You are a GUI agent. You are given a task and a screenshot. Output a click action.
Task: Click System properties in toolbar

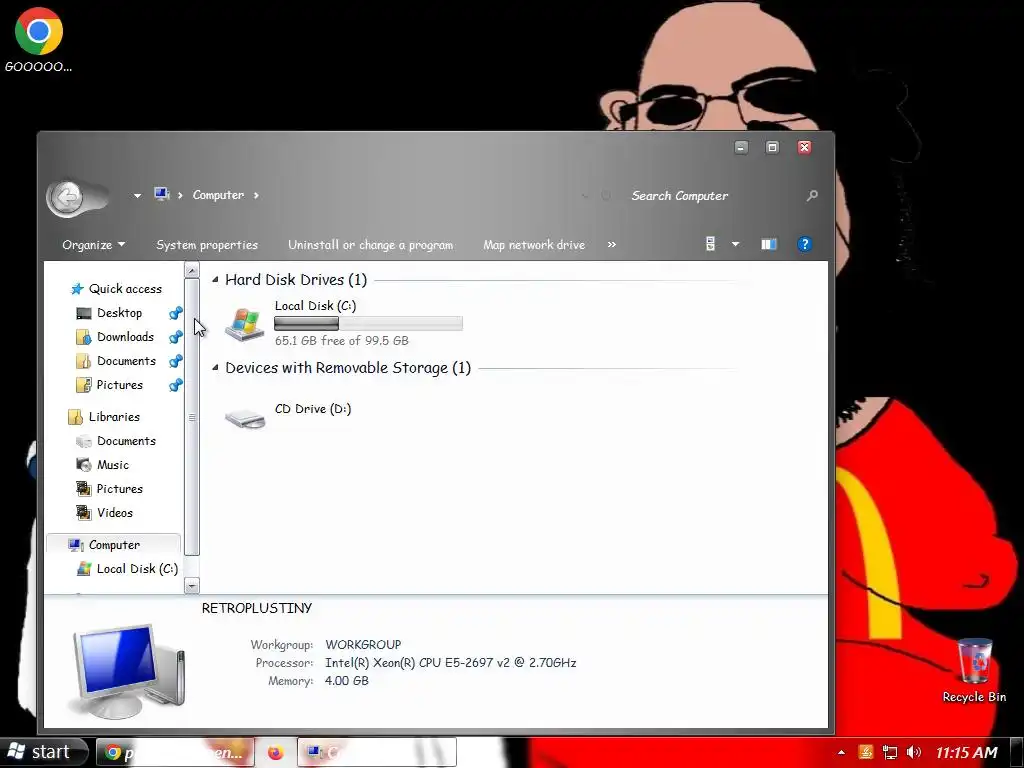207,245
